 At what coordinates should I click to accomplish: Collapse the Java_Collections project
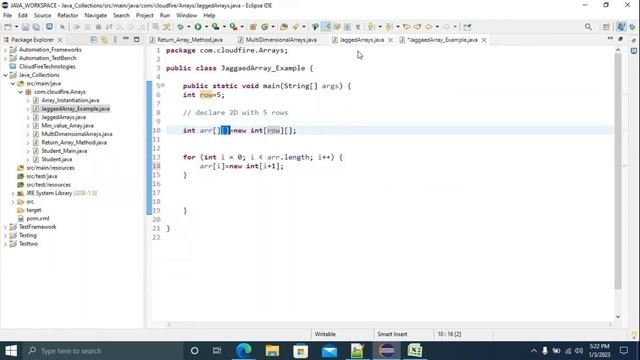(5, 75)
